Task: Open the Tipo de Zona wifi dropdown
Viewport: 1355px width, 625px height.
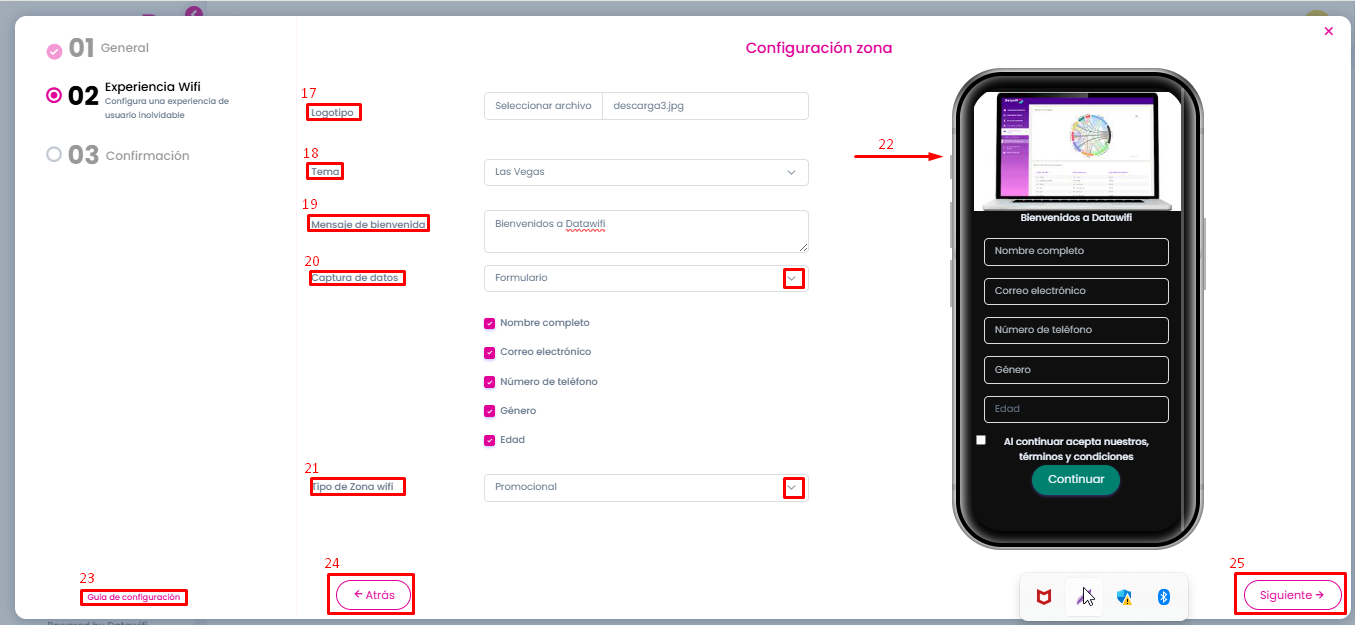Action: pyautogui.click(x=646, y=487)
